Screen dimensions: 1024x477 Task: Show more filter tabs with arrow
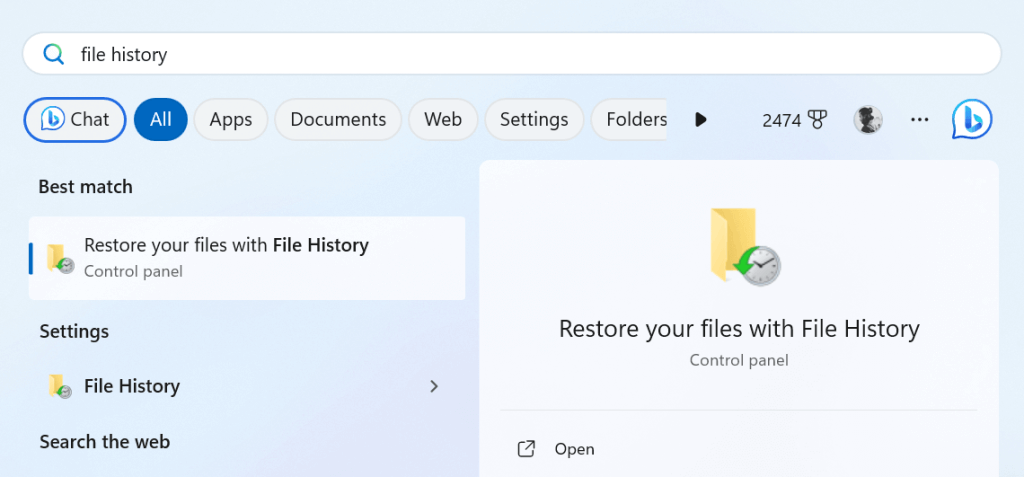pyautogui.click(x=701, y=120)
